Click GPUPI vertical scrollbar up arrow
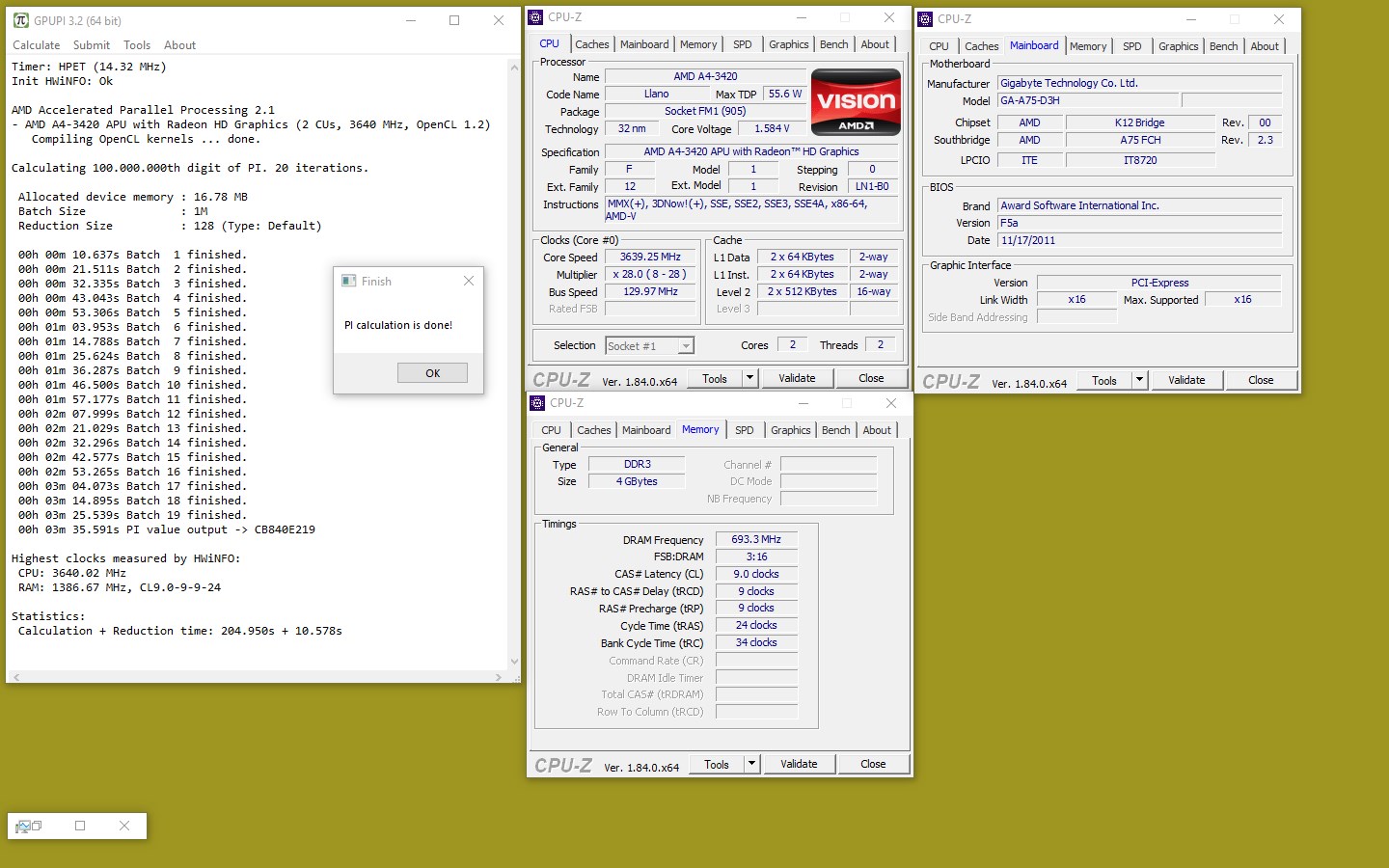Viewport: 1389px width, 868px height. click(514, 66)
